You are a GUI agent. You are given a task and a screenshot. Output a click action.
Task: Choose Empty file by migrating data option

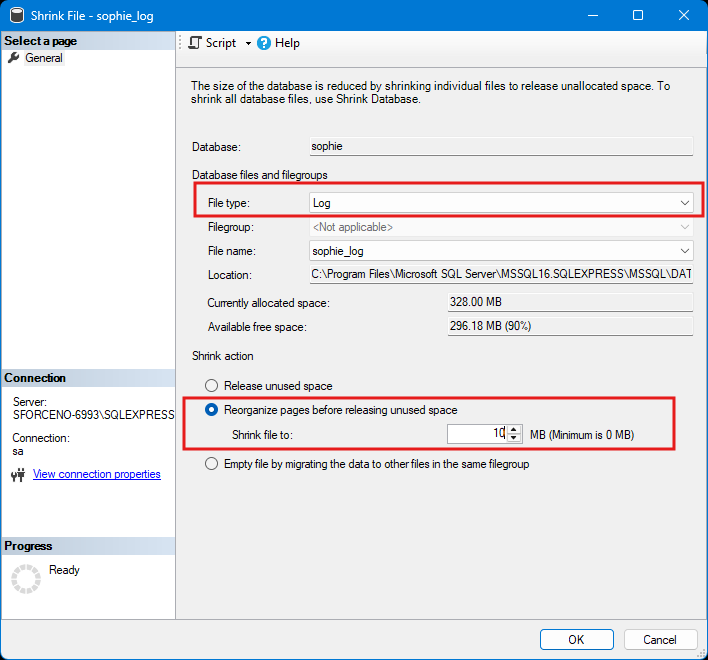[x=211, y=464]
